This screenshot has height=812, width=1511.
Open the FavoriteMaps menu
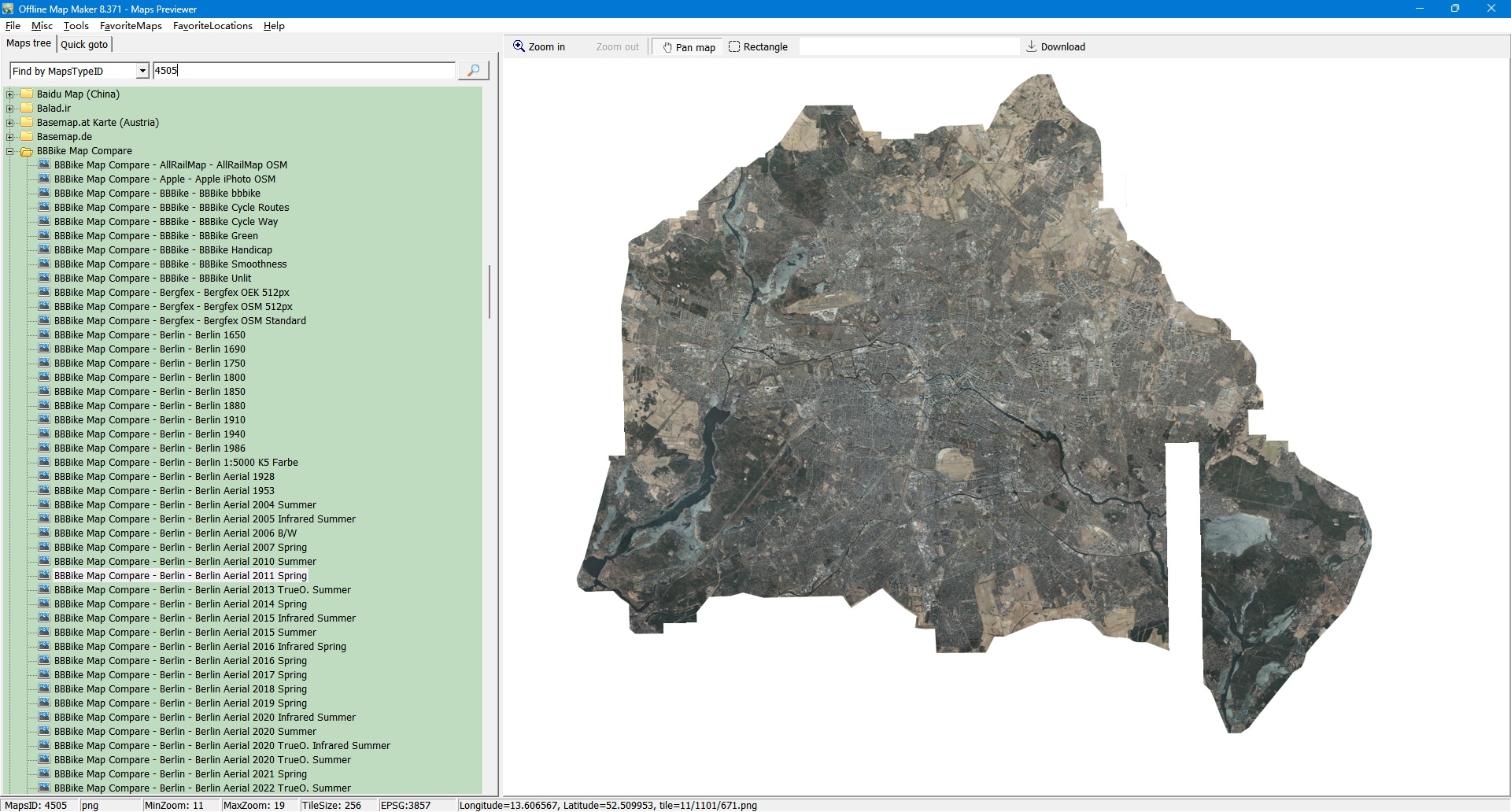[x=131, y=26]
